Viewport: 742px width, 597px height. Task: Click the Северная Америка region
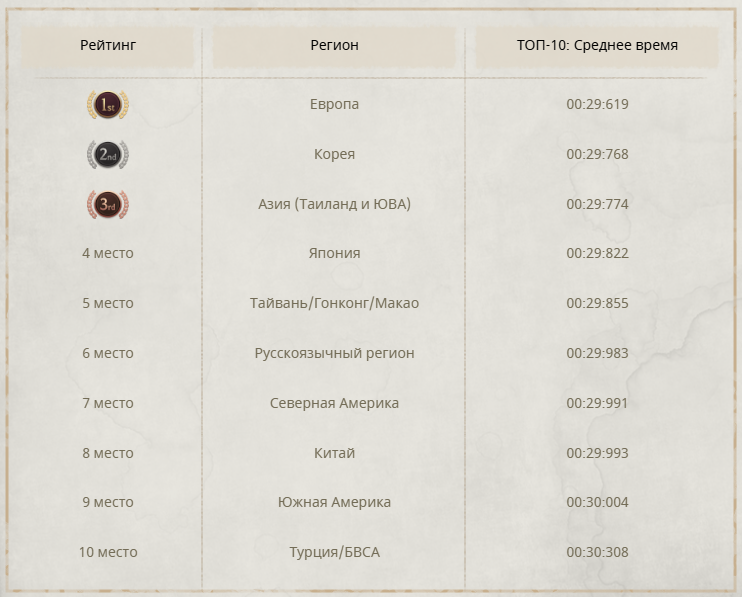(334, 403)
